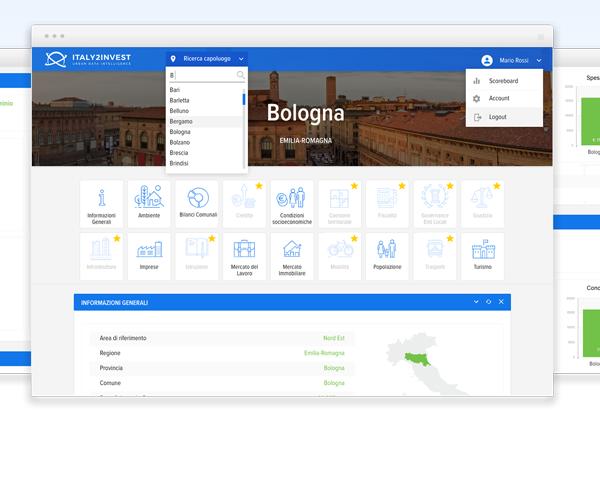Open the Informazioni Generali category tile

pos(101,203)
